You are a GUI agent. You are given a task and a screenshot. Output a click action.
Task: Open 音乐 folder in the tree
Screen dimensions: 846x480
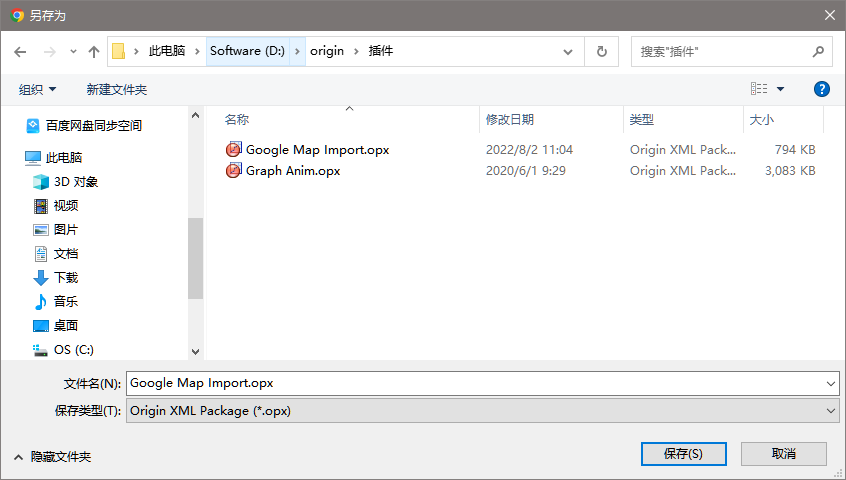click(x=66, y=301)
